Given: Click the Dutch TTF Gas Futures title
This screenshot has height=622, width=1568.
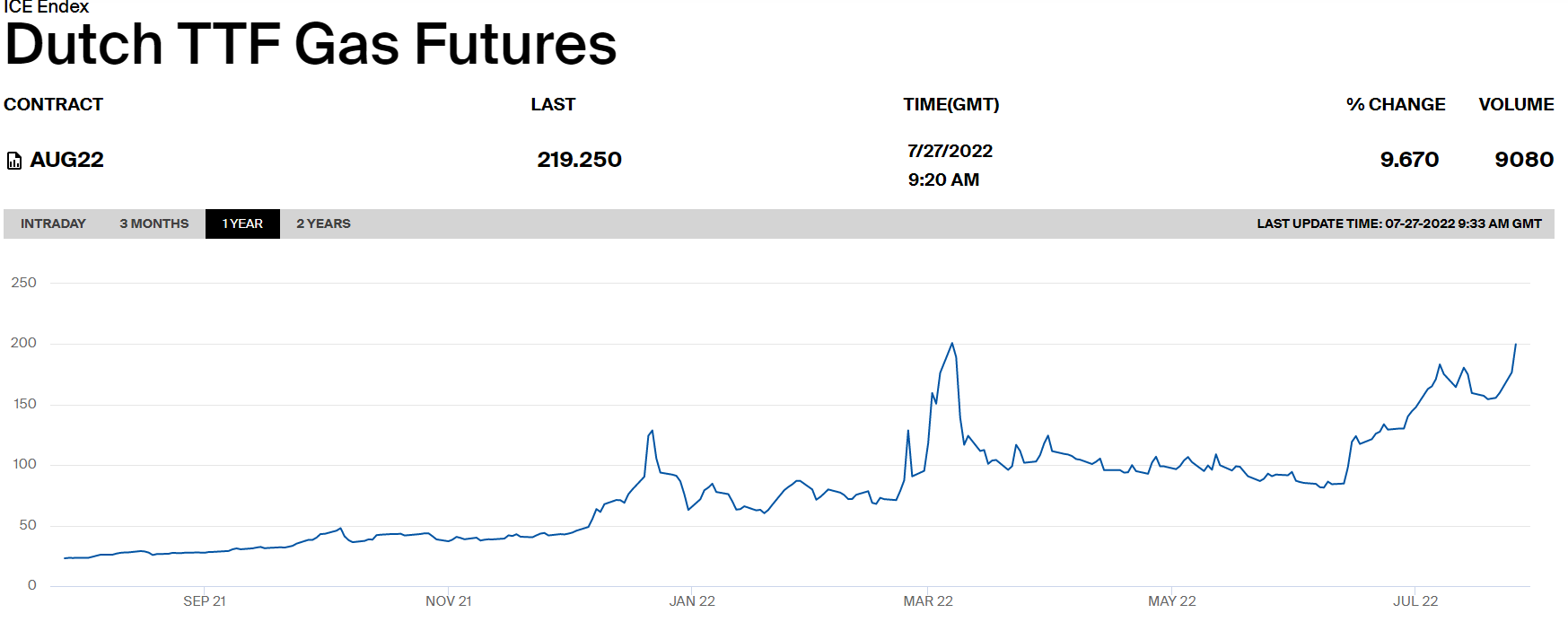Looking at the screenshot, I should pyautogui.click(x=311, y=44).
